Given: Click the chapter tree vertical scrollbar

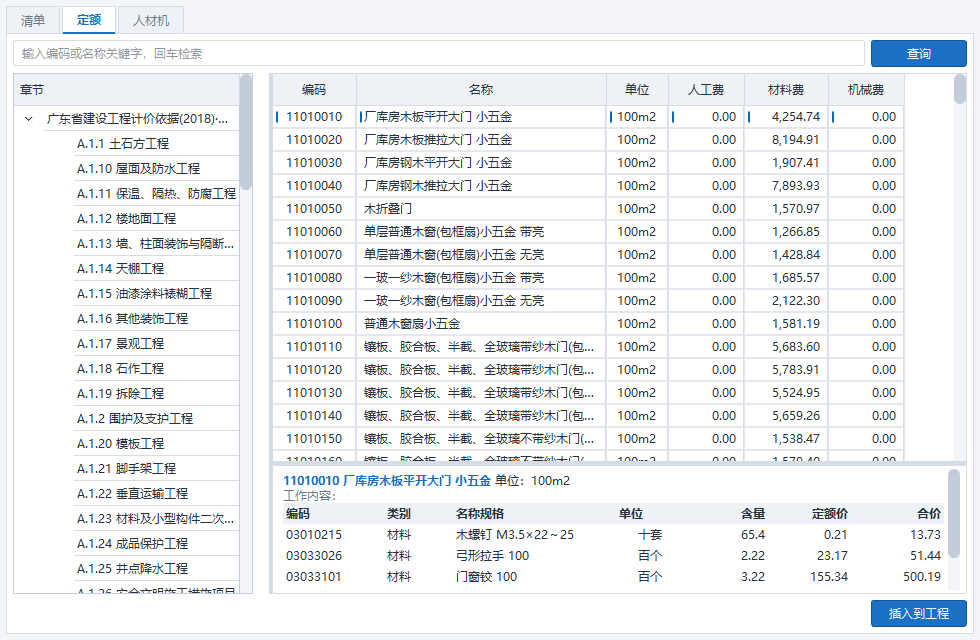Looking at the screenshot, I should click(x=246, y=132).
